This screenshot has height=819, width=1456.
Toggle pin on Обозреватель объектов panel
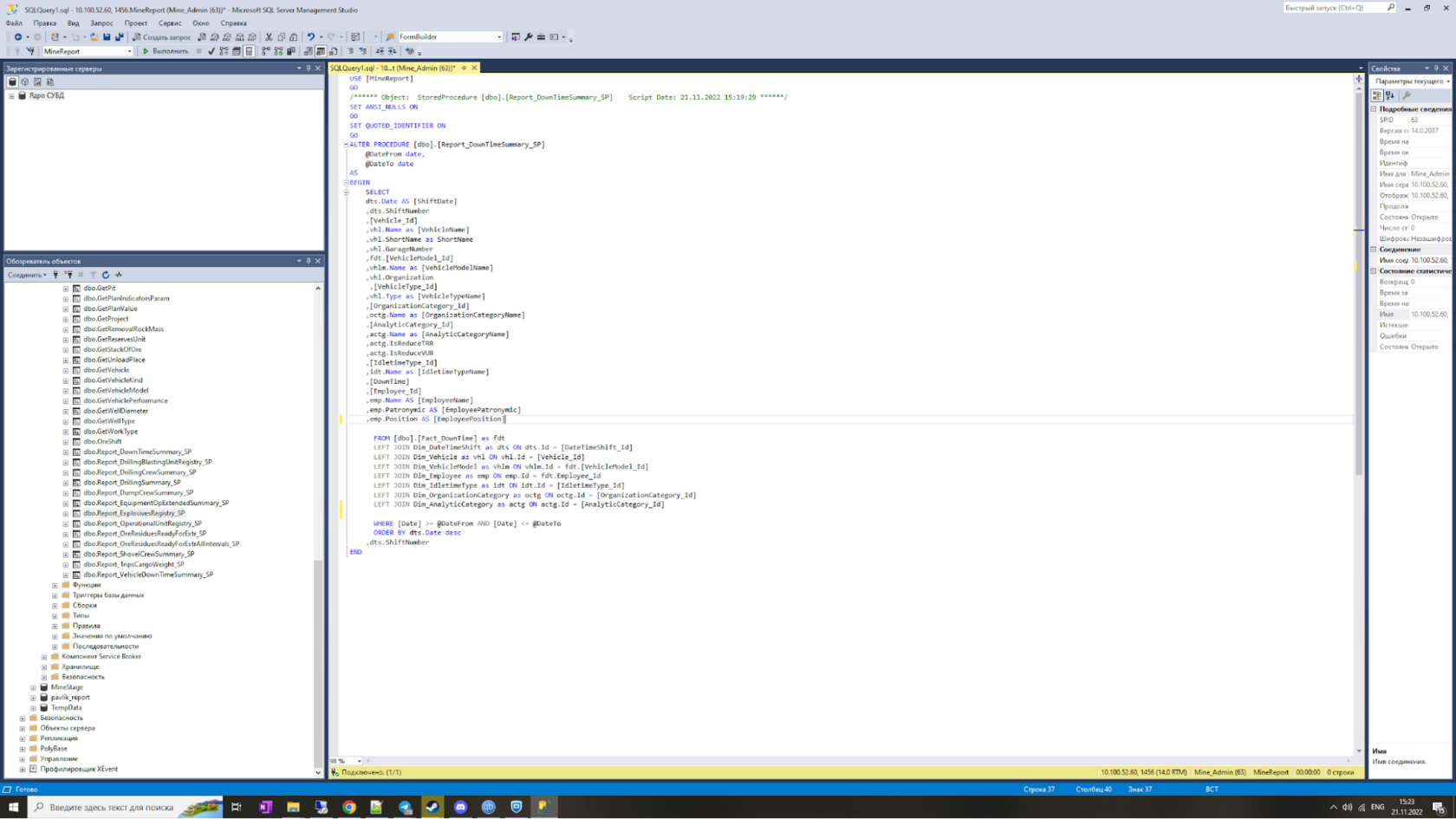(309, 261)
